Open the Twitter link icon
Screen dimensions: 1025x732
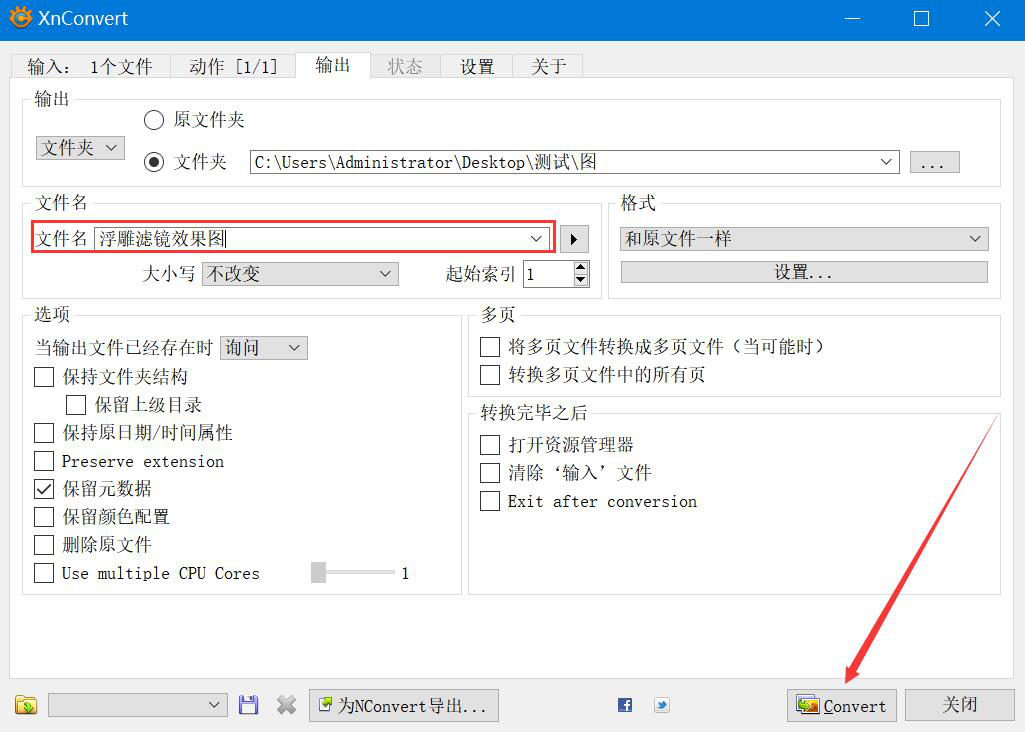662,705
